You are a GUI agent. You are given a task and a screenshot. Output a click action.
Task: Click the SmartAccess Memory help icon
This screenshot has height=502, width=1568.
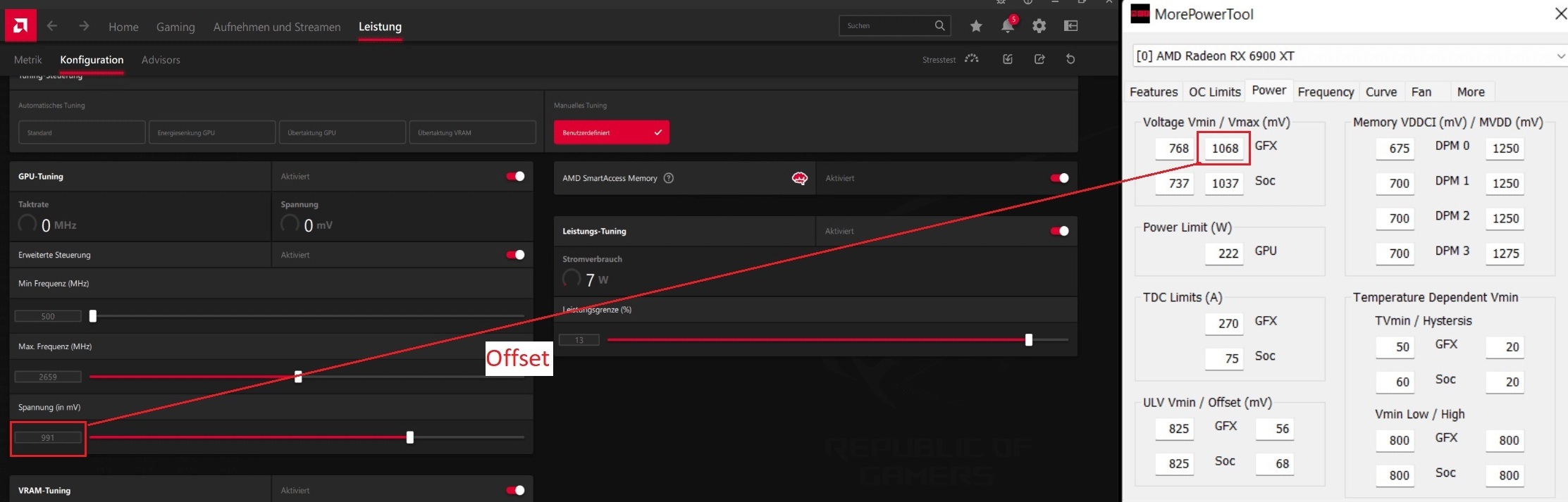669,178
